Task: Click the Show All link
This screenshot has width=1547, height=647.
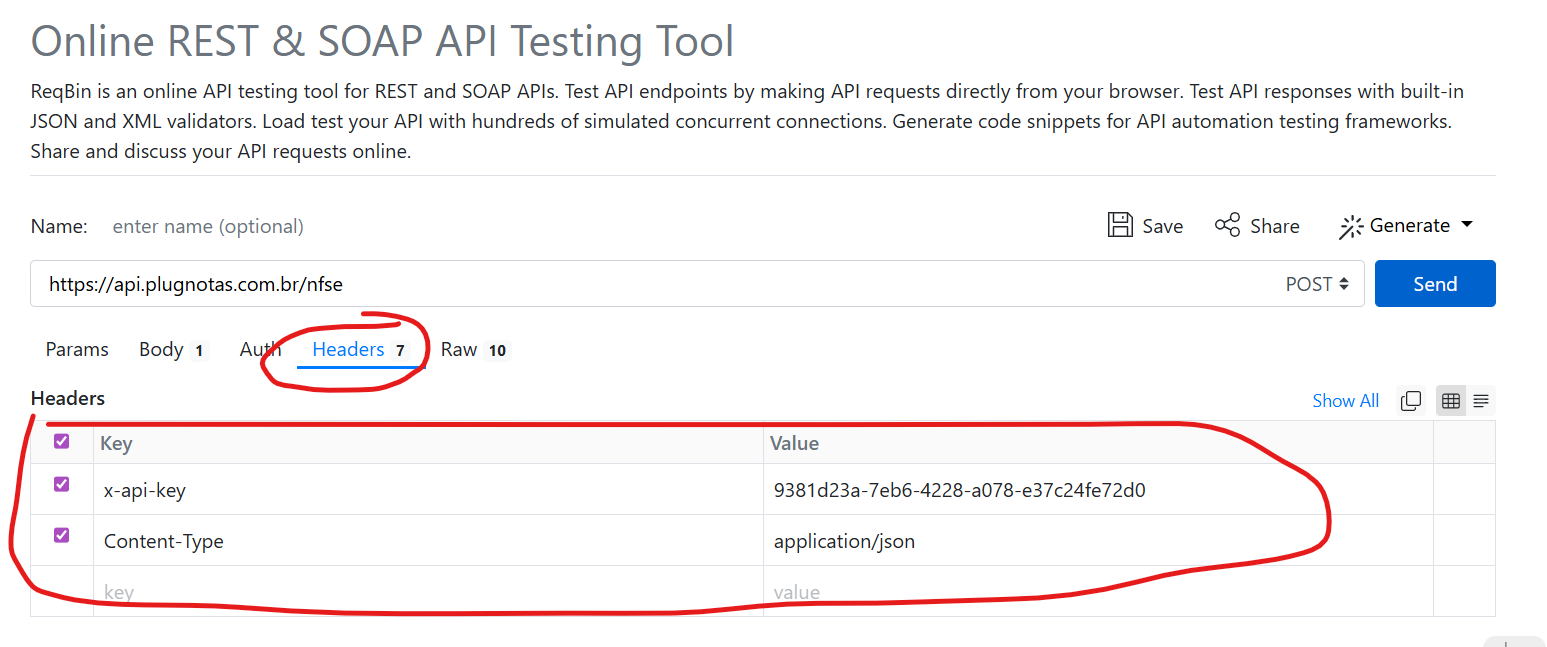Action: 1345,401
